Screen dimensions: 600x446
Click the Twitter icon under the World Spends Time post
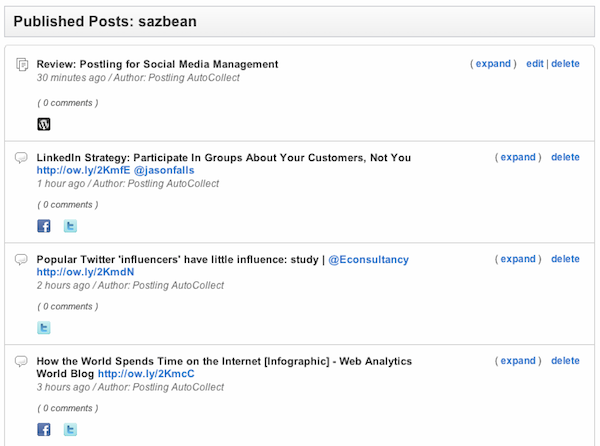pos(70,430)
